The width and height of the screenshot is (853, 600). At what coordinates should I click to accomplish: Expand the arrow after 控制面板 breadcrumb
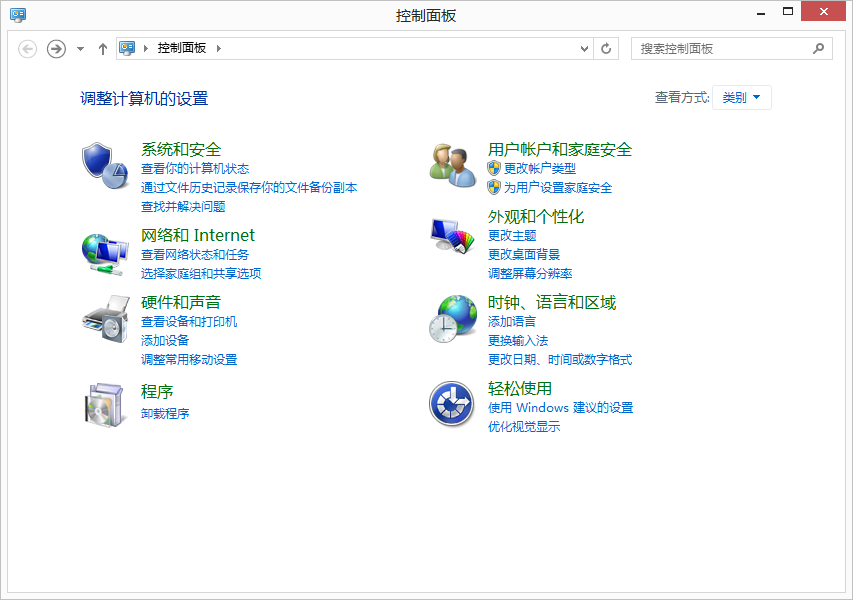pyautogui.click(x=219, y=48)
